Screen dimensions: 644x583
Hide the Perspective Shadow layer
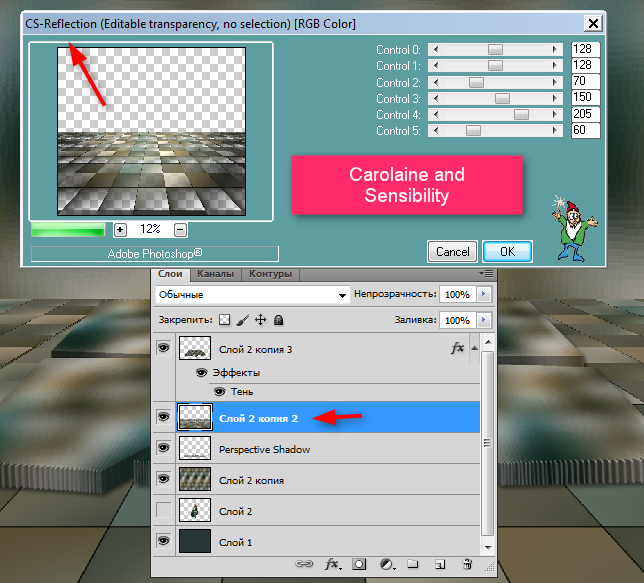click(163, 448)
